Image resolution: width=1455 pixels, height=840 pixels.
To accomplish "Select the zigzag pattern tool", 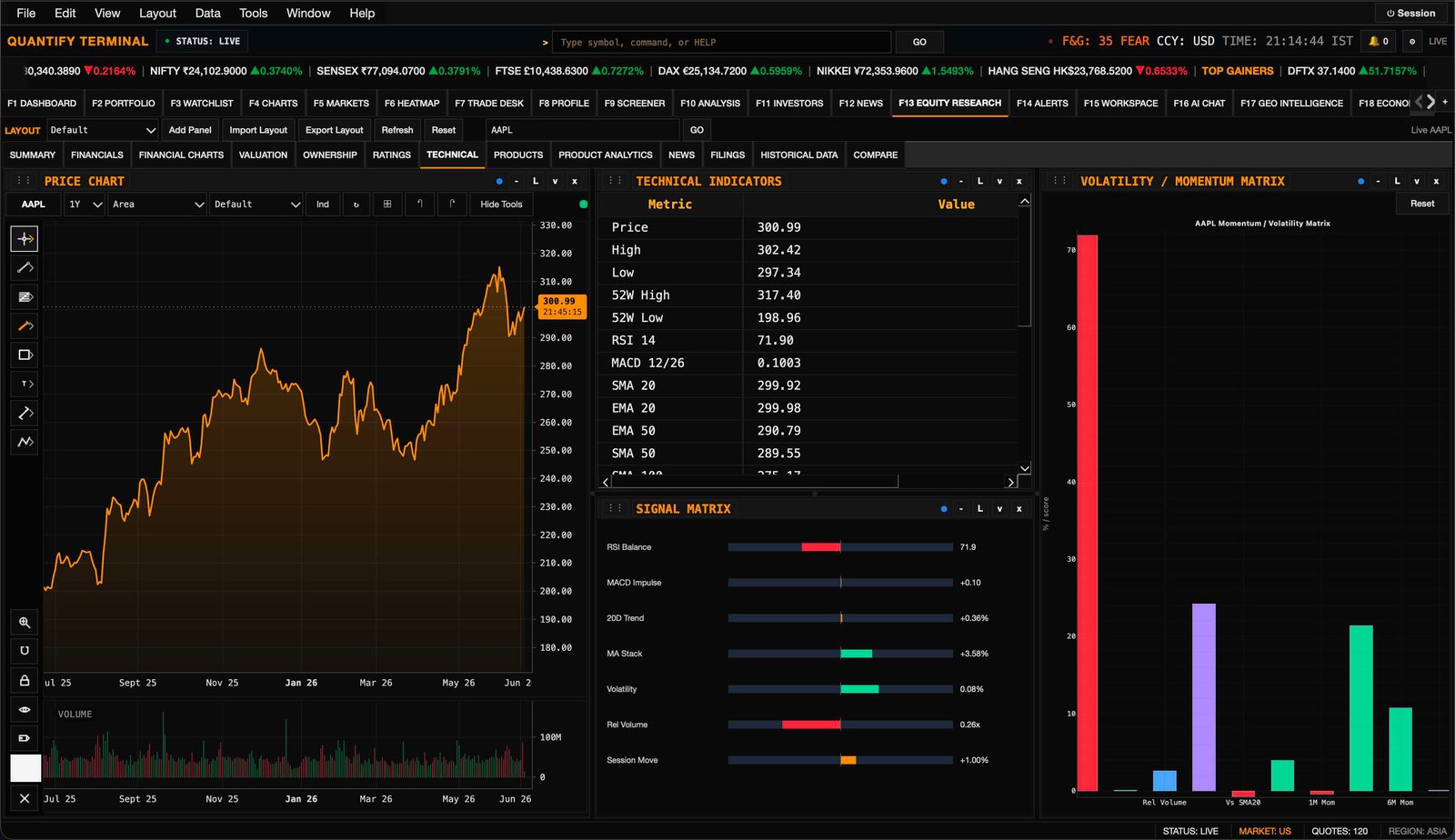I will pos(25,442).
